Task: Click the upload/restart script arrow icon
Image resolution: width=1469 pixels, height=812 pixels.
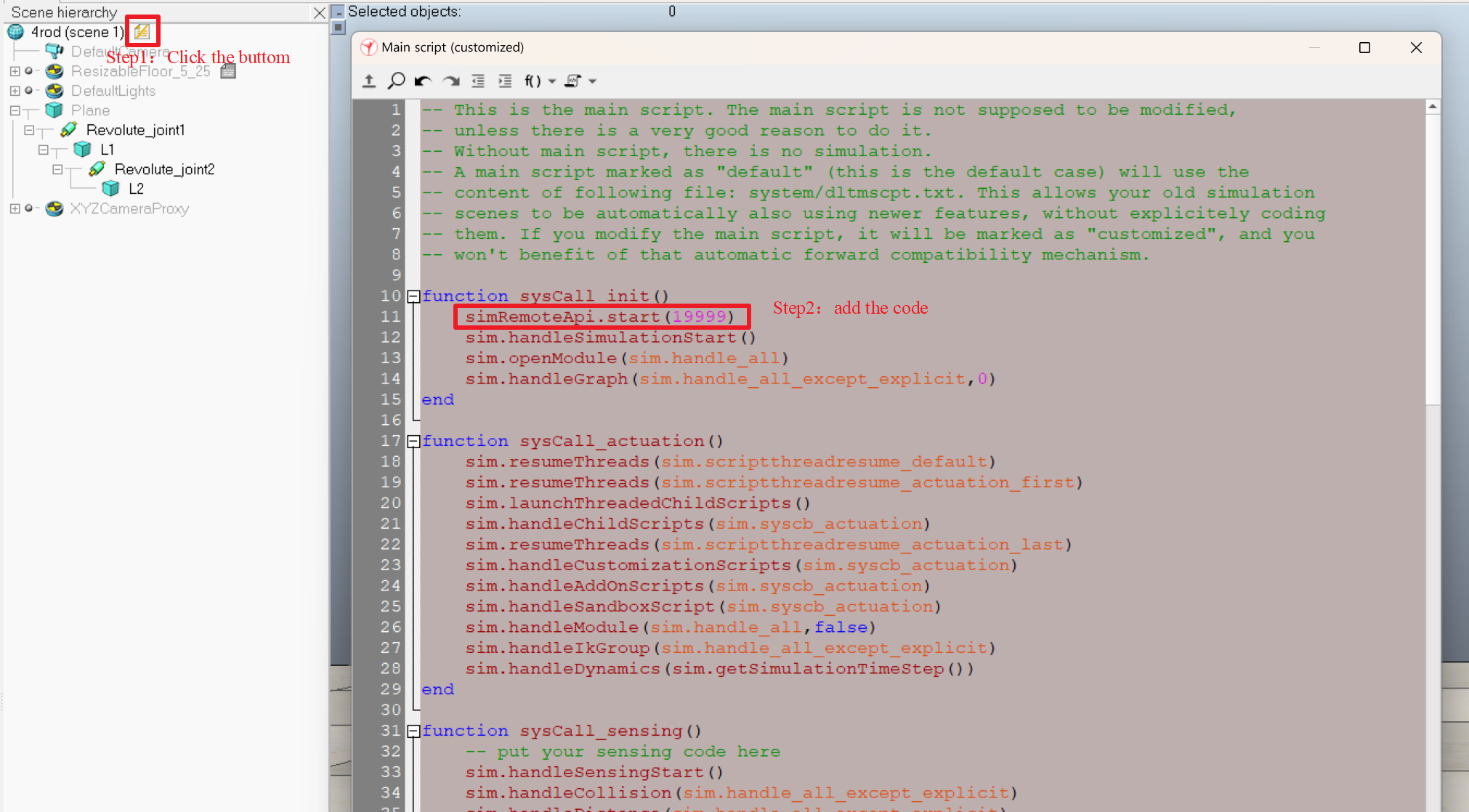Action: pyautogui.click(x=369, y=81)
